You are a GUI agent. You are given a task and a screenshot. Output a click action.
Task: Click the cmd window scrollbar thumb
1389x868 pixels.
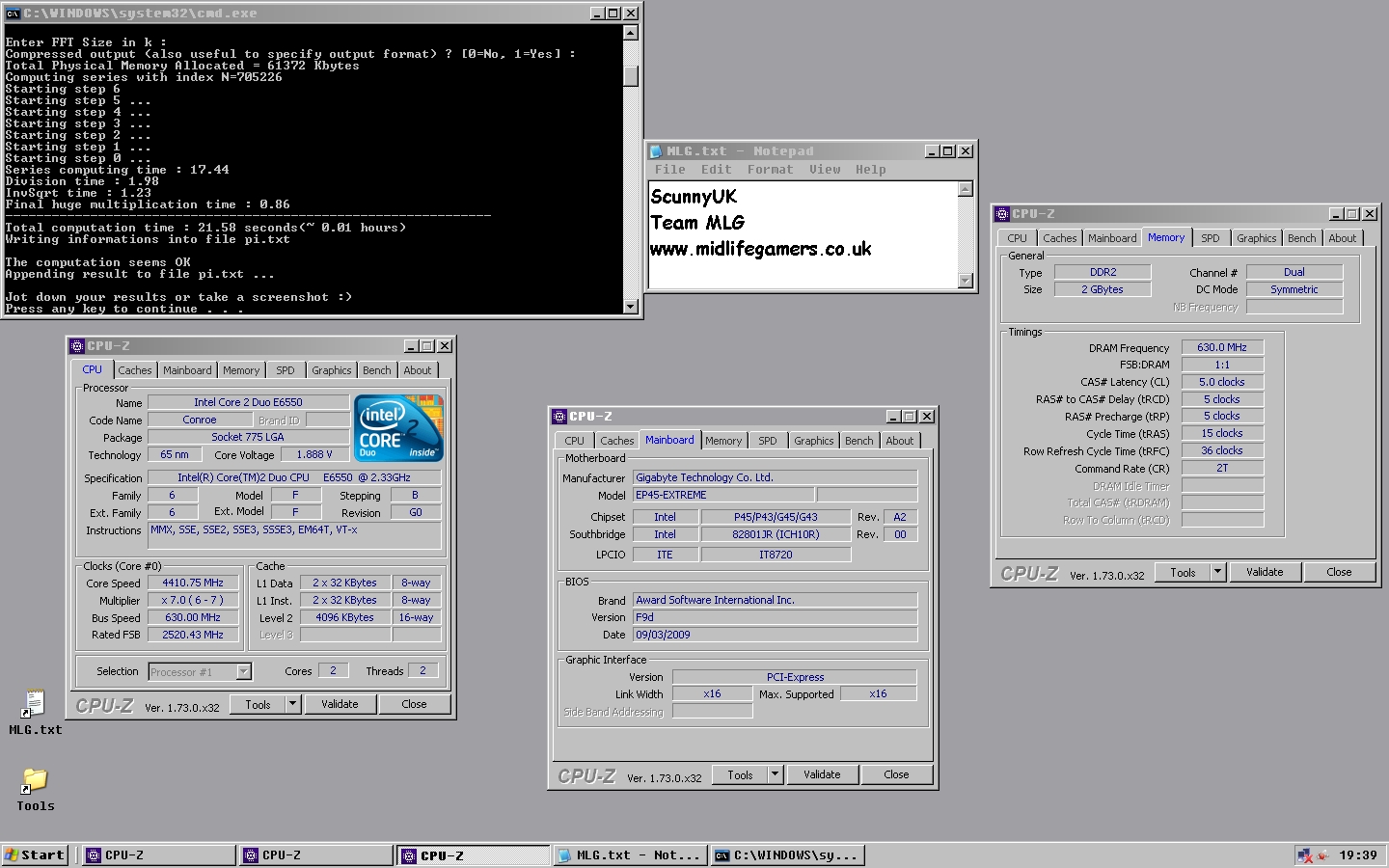click(631, 76)
